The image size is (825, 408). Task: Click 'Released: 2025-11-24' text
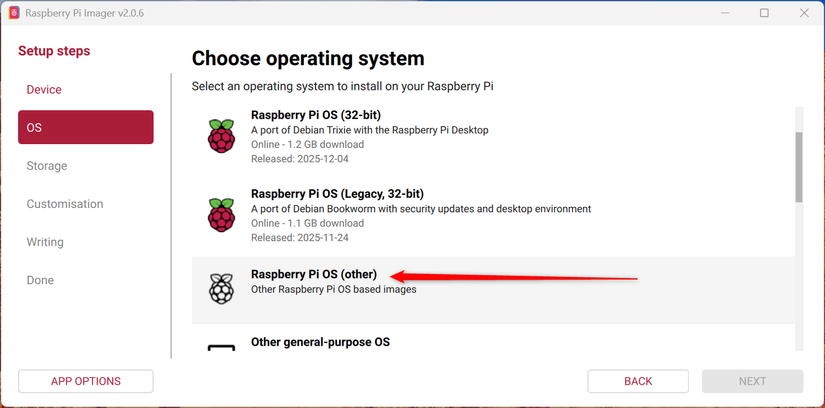coord(300,237)
